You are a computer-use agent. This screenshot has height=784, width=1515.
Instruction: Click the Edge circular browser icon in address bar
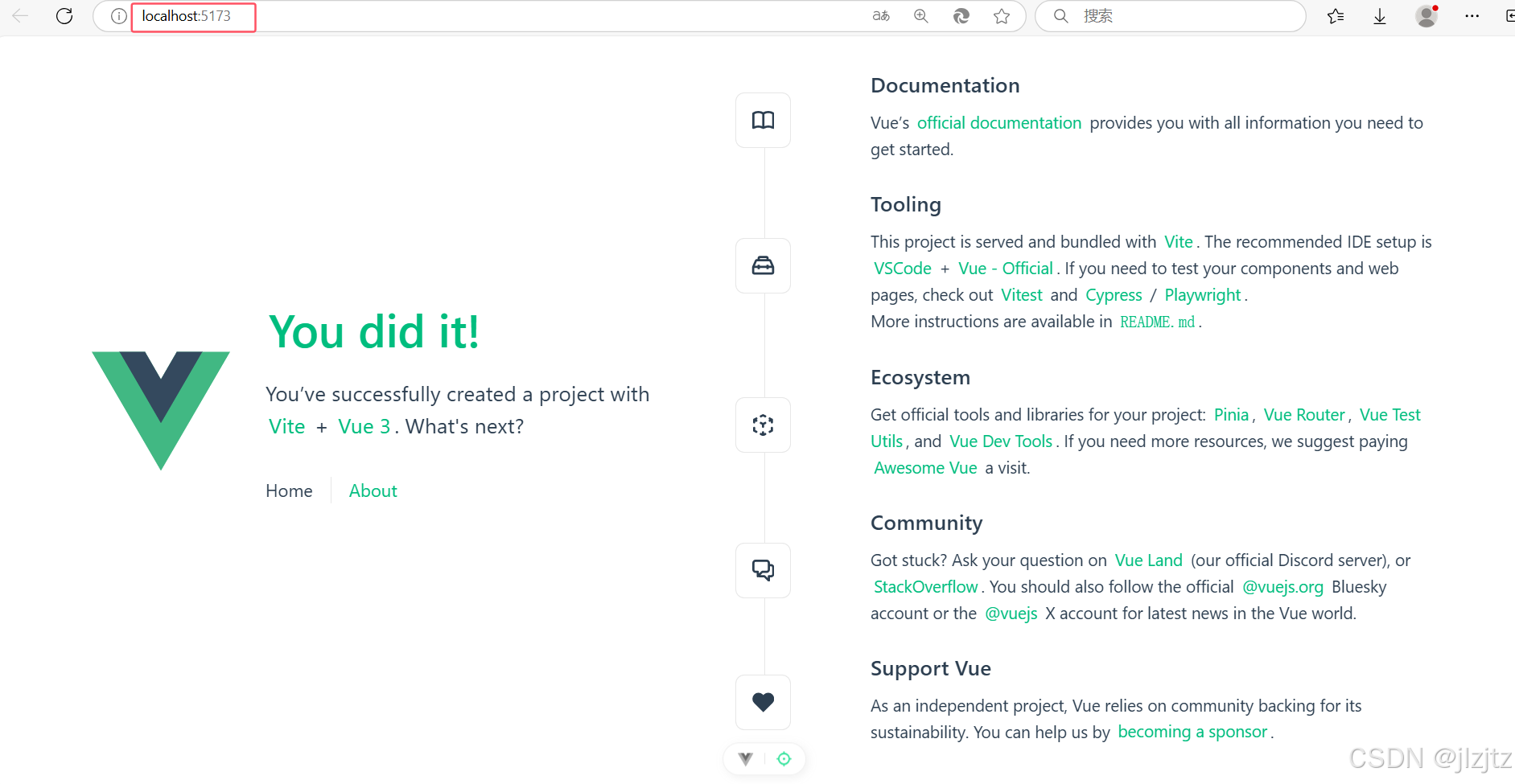[x=961, y=16]
